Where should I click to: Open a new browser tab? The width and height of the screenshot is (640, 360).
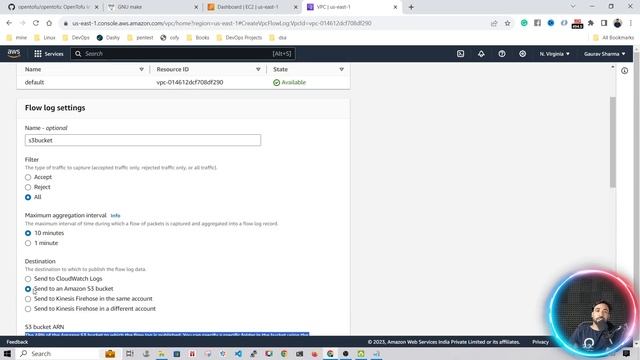[411, 7]
